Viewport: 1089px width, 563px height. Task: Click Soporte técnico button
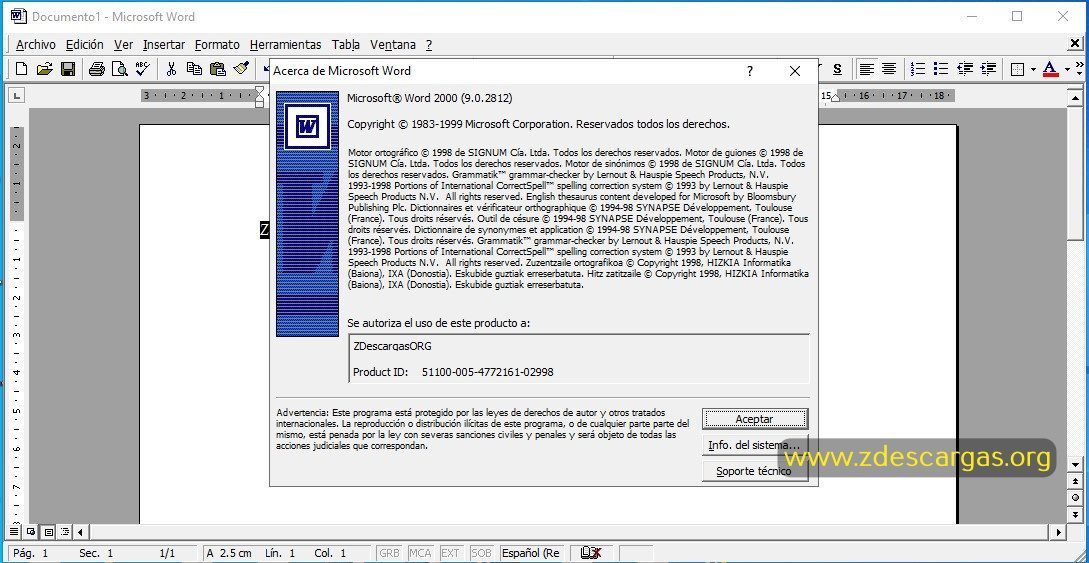pos(754,471)
